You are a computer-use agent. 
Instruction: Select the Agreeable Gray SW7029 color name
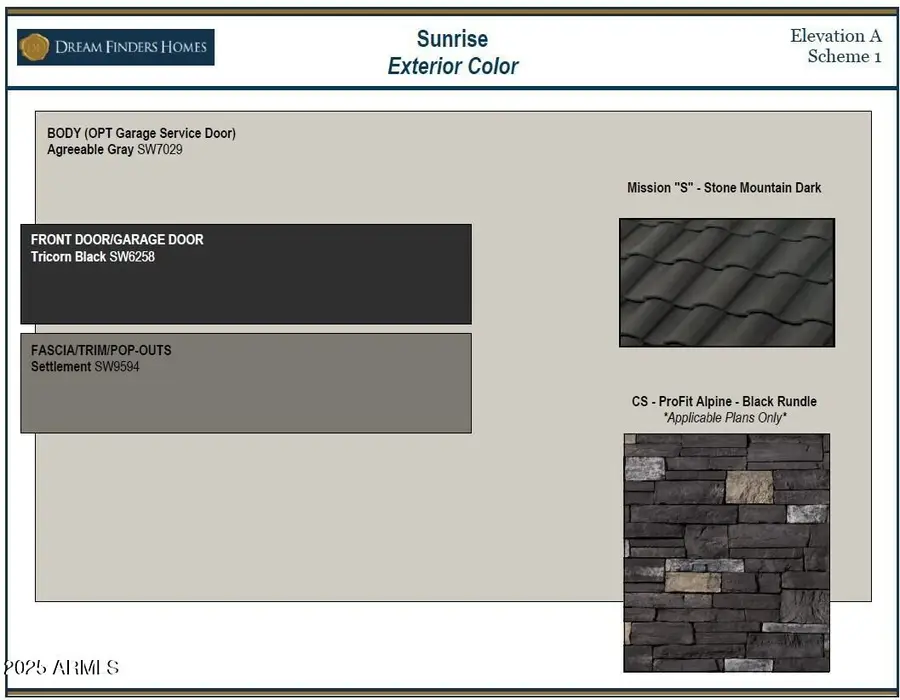(115, 150)
